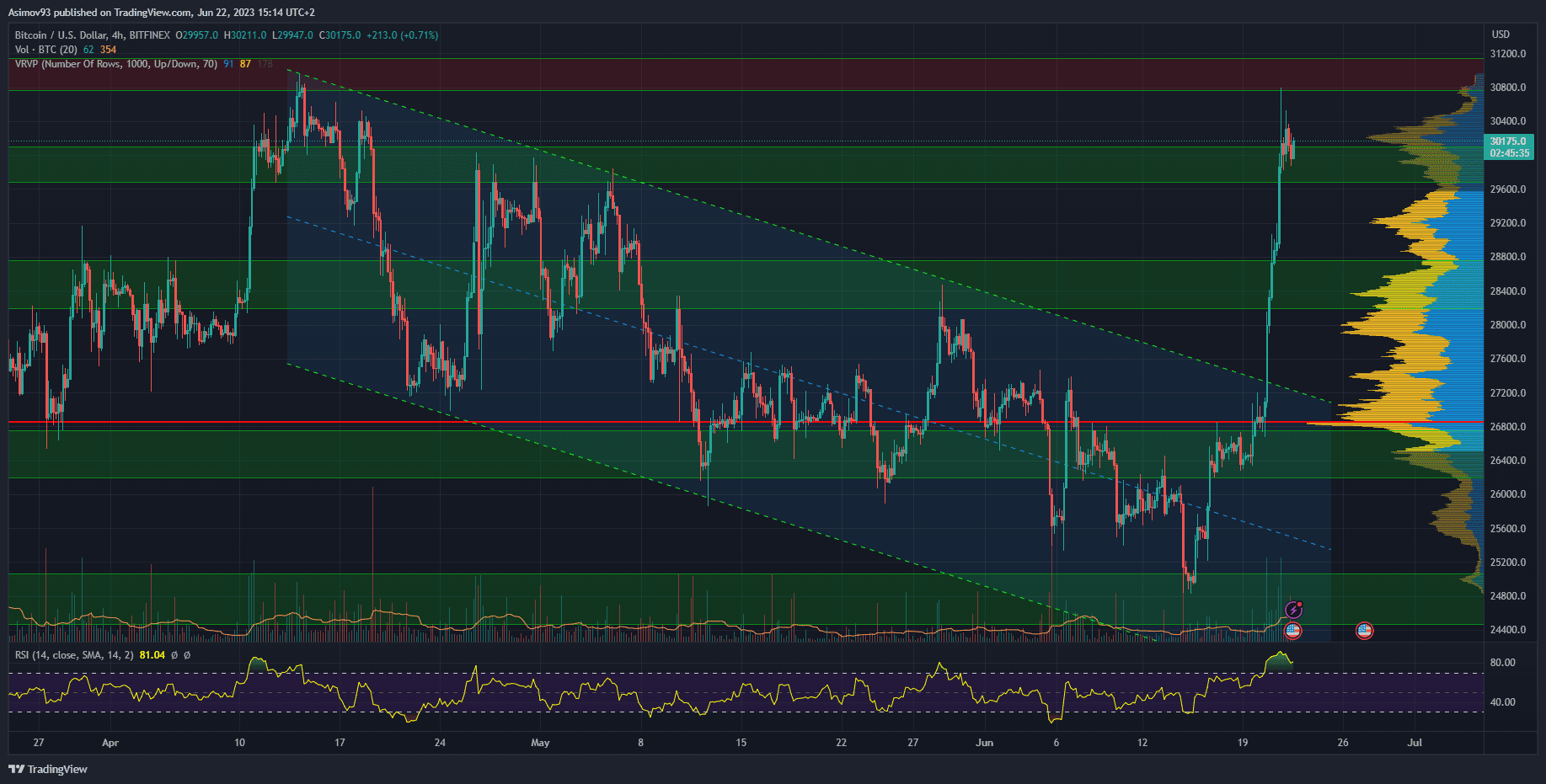Click the 80.00 level on RSI scale
The height and width of the screenshot is (784, 1546).
coord(1502,663)
